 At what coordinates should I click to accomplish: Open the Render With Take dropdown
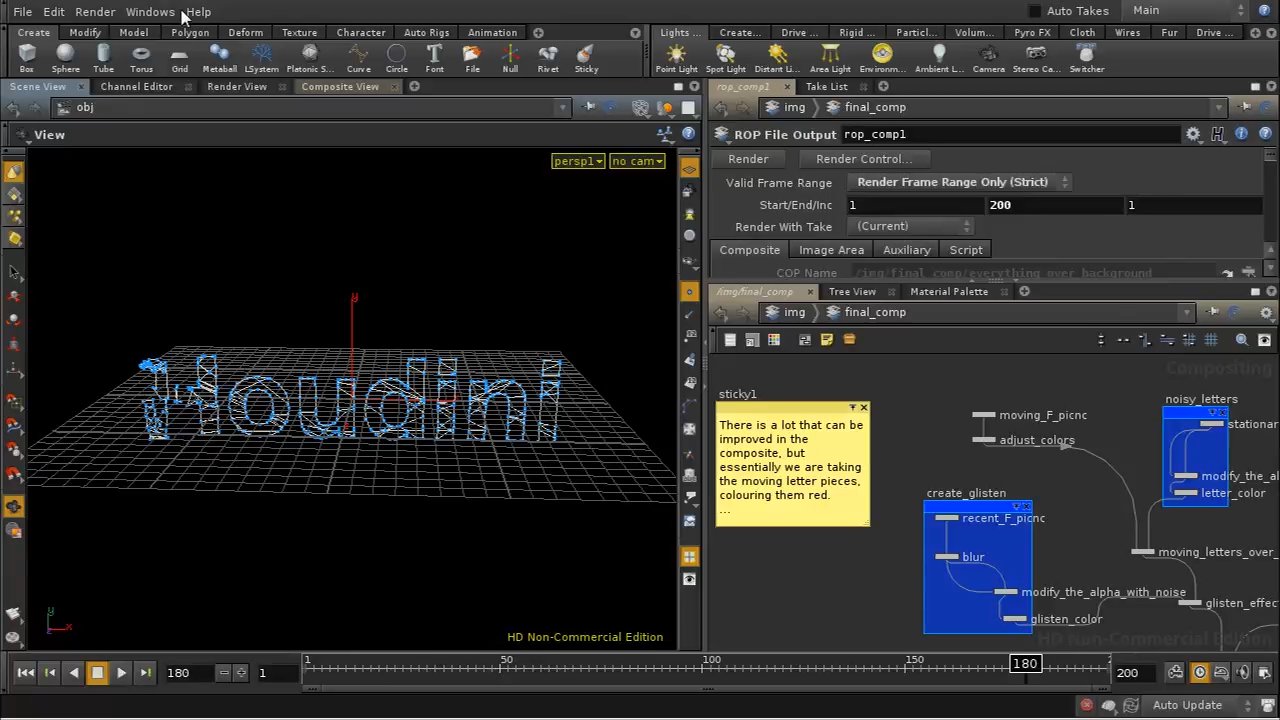point(912,226)
